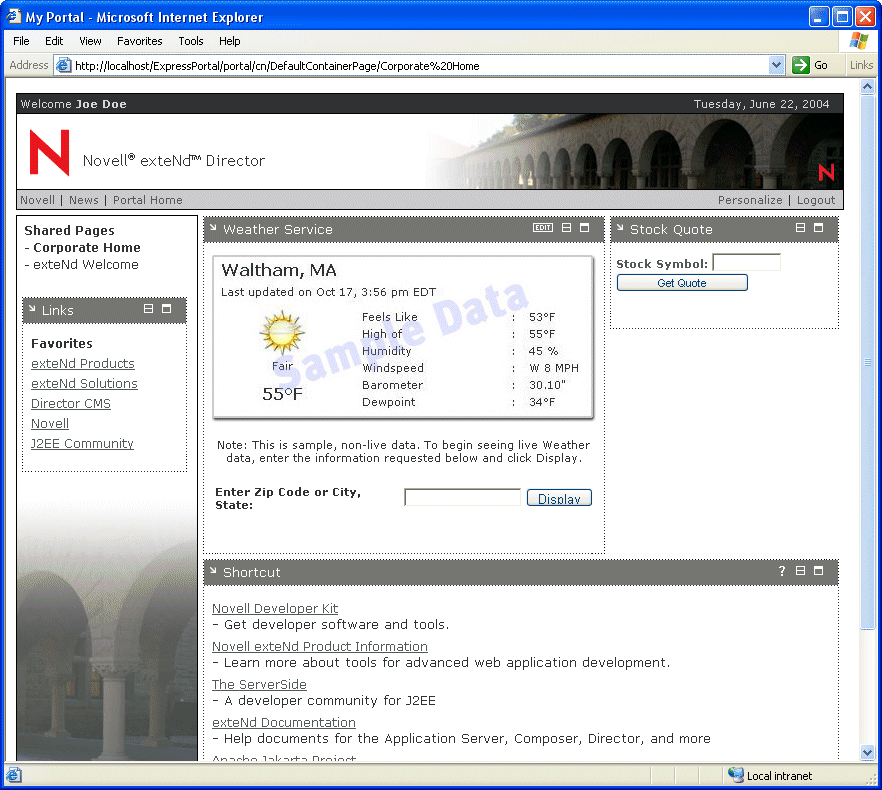This screenshot has width=882, height=790.
Task: Maximize the Weather Service portlet
Action: click(584, 227)
